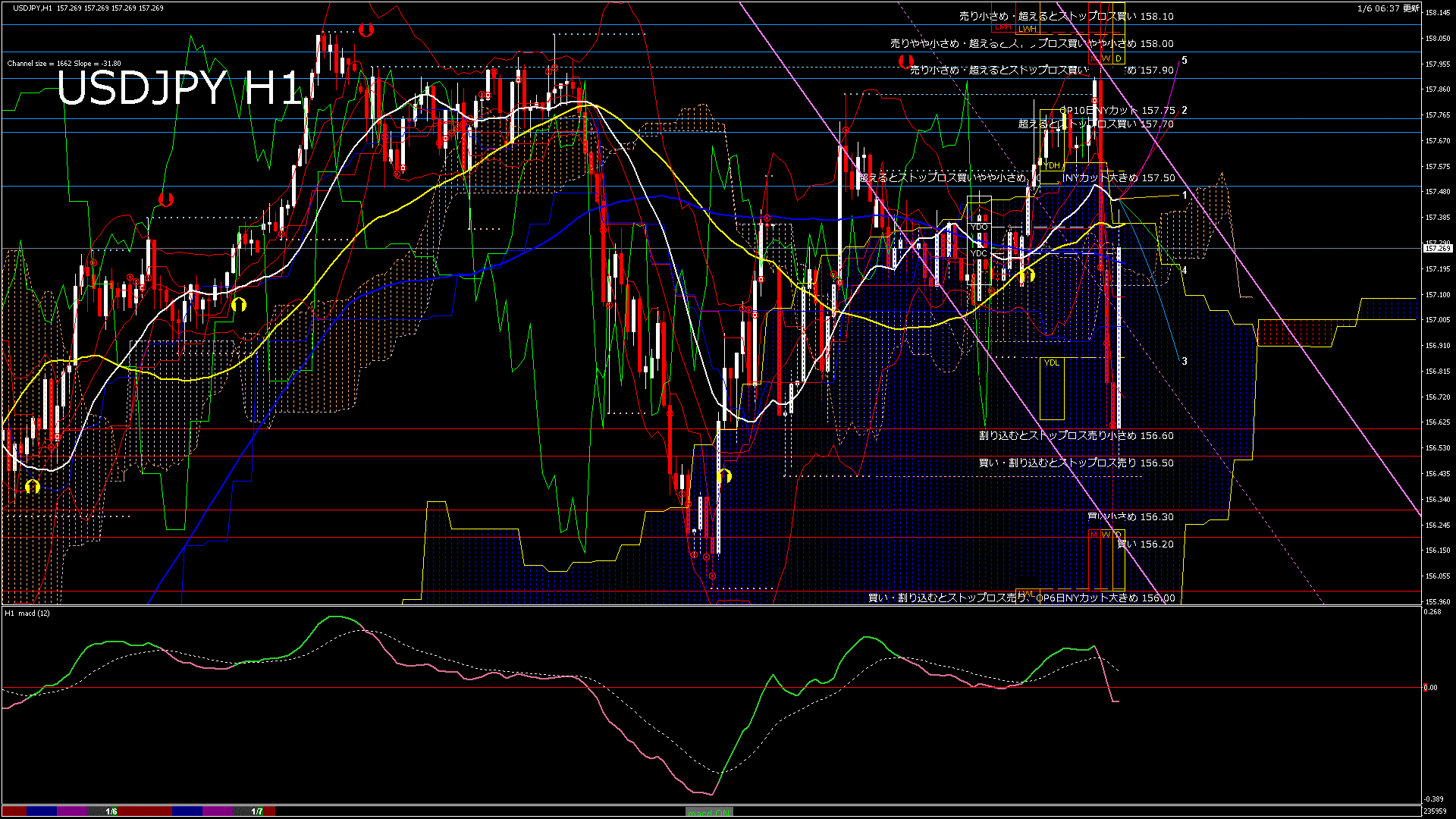
Task: Click forecast path number 2
Action: pyautogui.click(x=1185, y=110)
